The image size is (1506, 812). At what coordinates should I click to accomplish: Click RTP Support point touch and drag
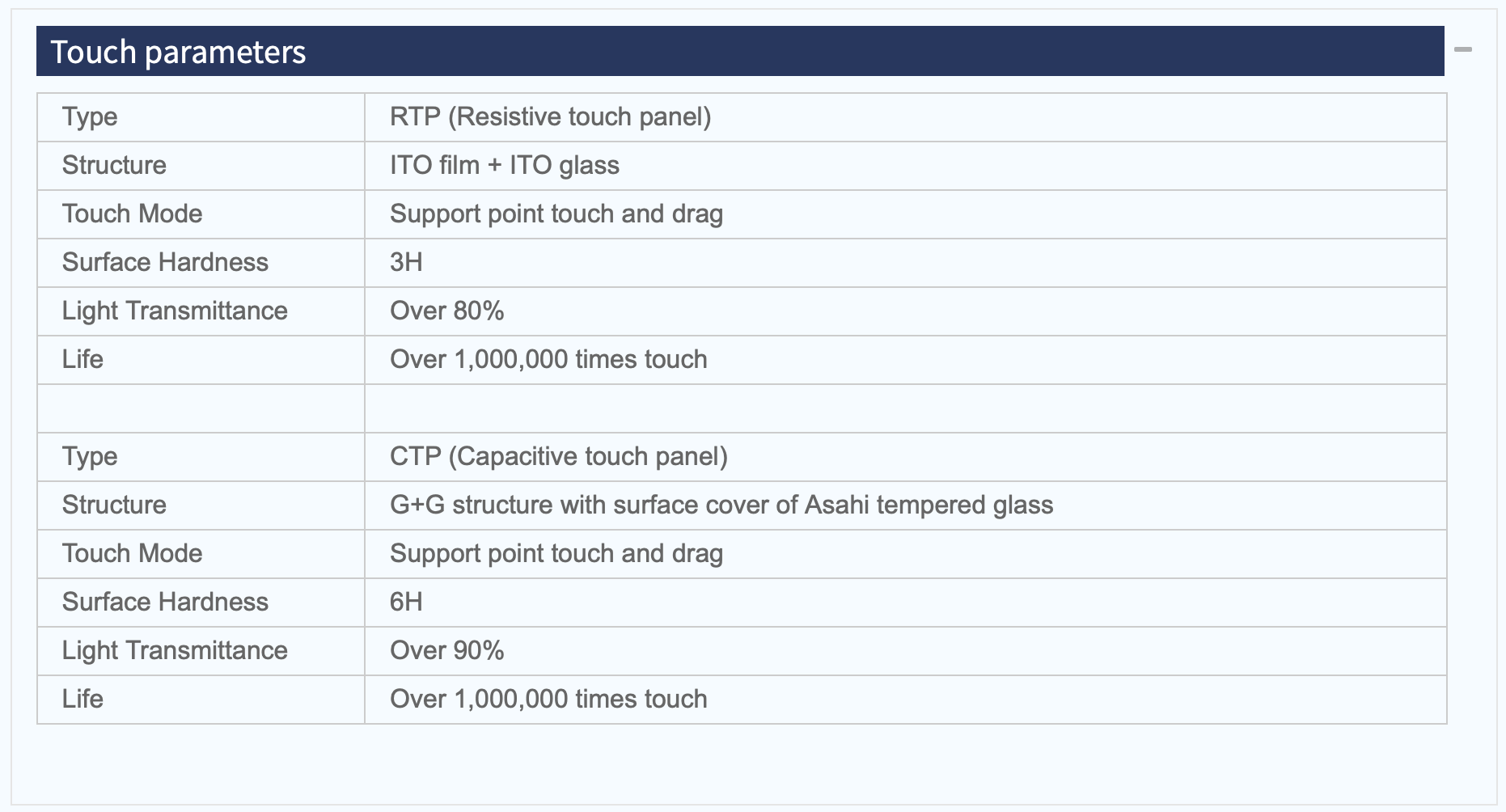(x=556, y=214)
